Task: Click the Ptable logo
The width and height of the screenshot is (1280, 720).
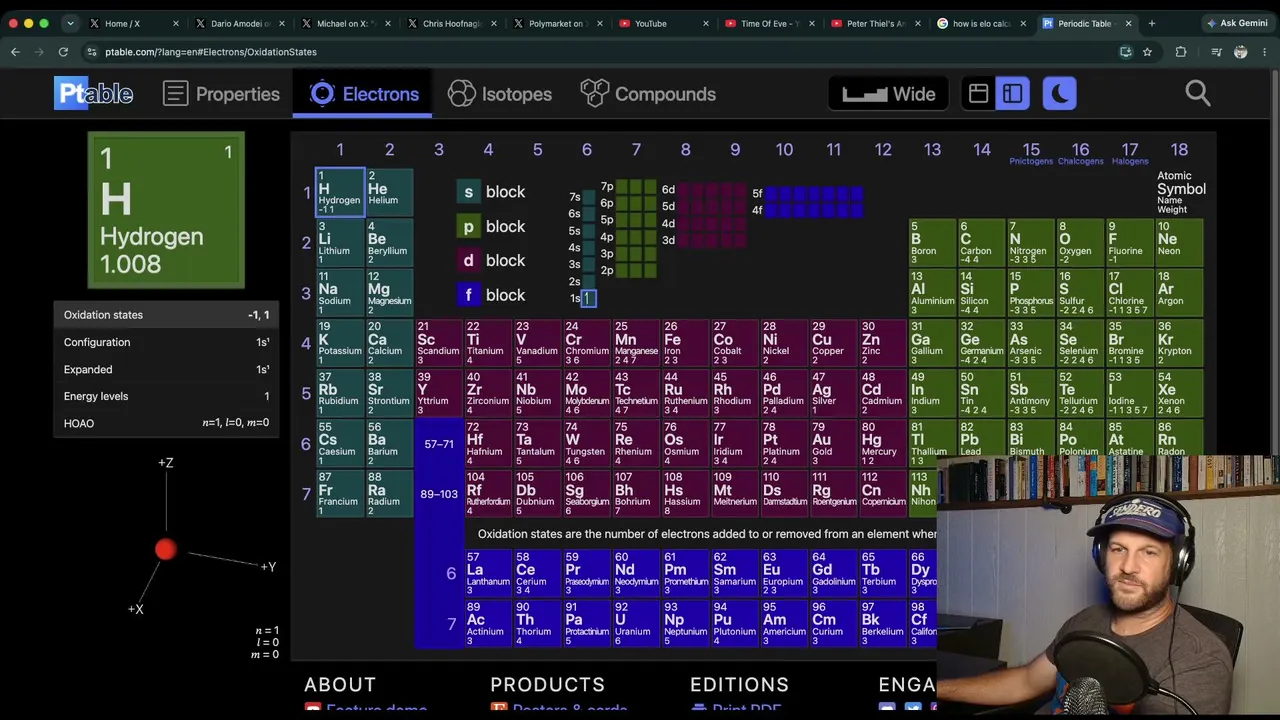Action: (94, 94)
